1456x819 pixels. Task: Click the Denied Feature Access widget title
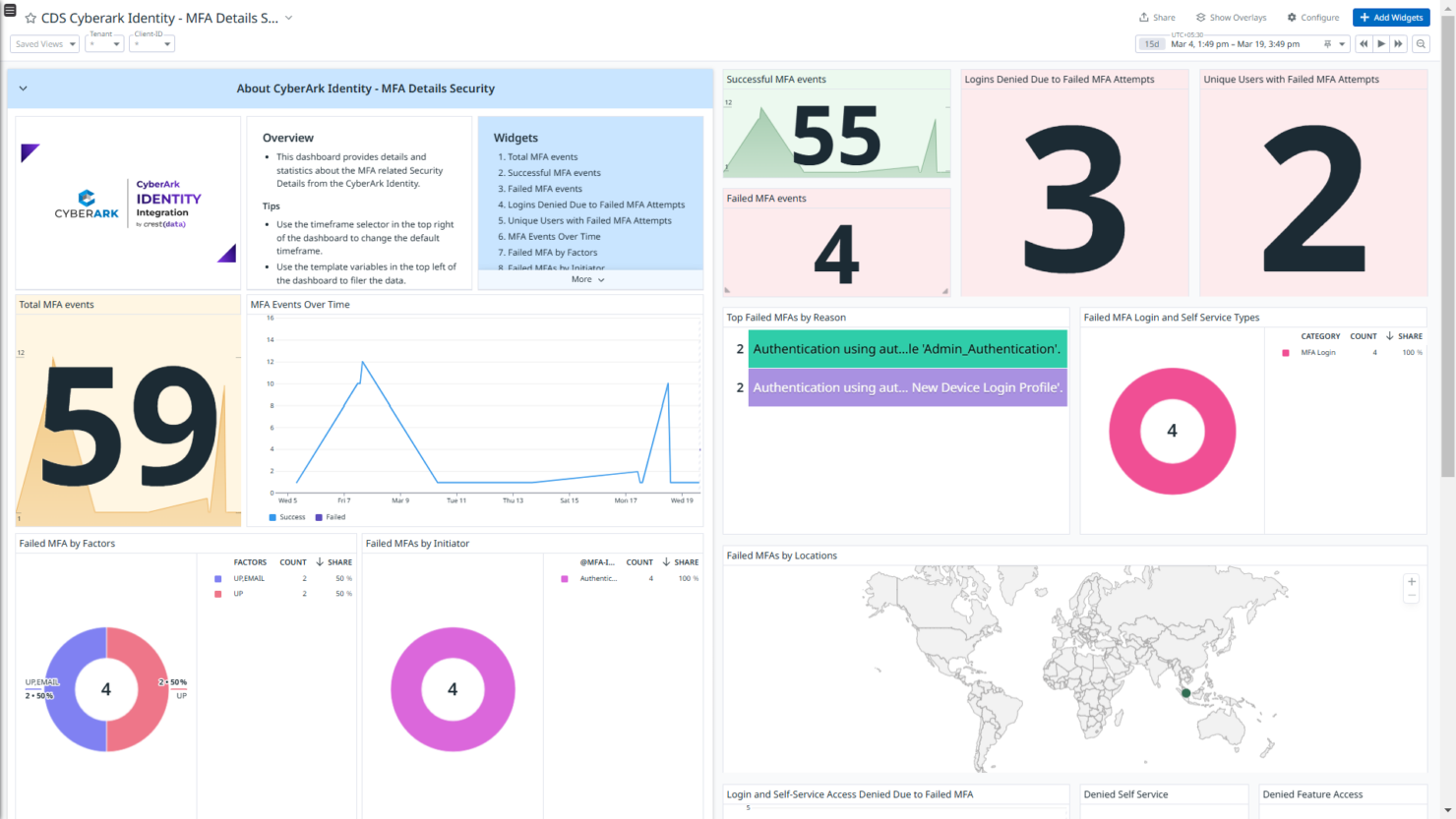[1312, 794]
